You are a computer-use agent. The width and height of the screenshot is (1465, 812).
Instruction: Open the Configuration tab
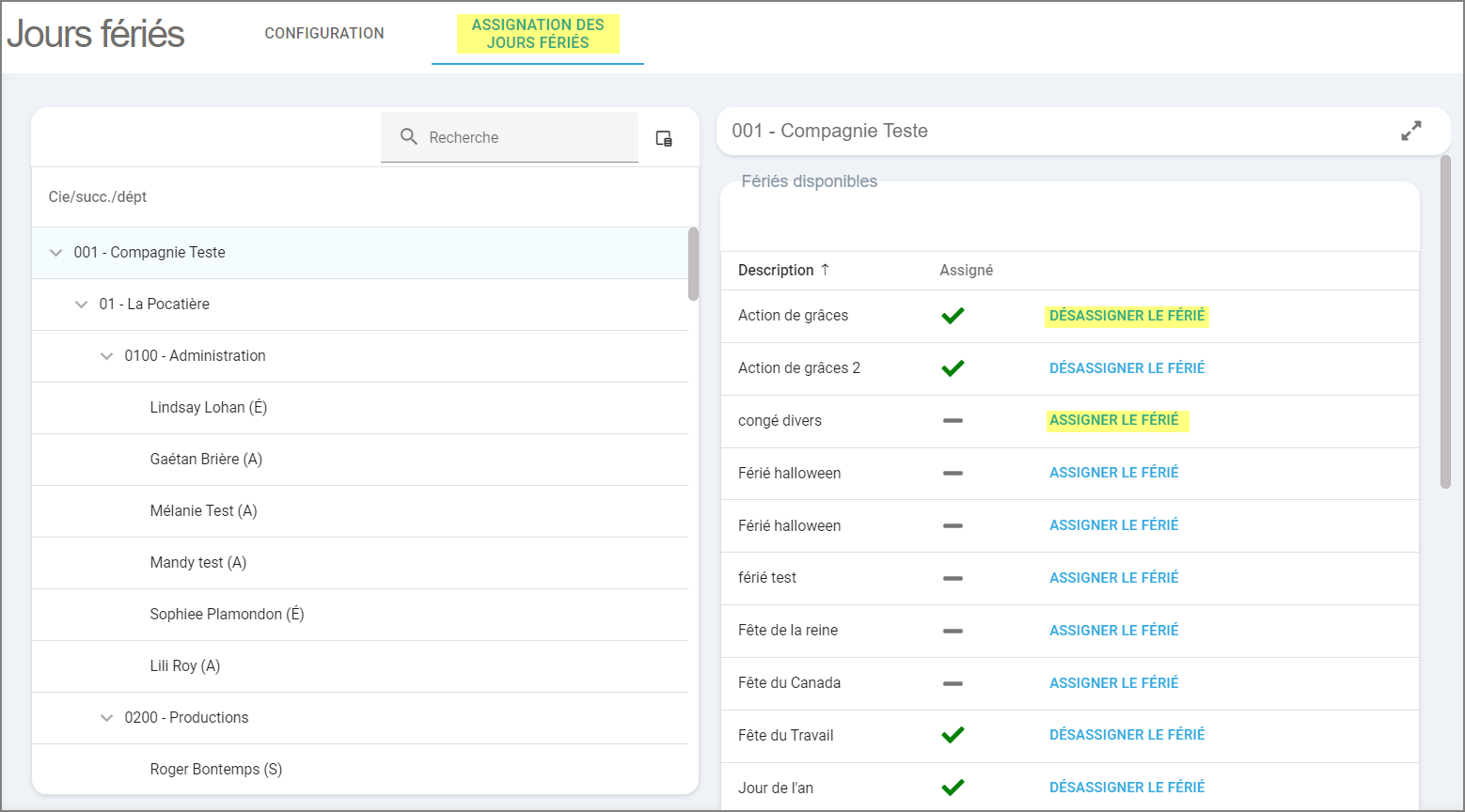(324, 34)
